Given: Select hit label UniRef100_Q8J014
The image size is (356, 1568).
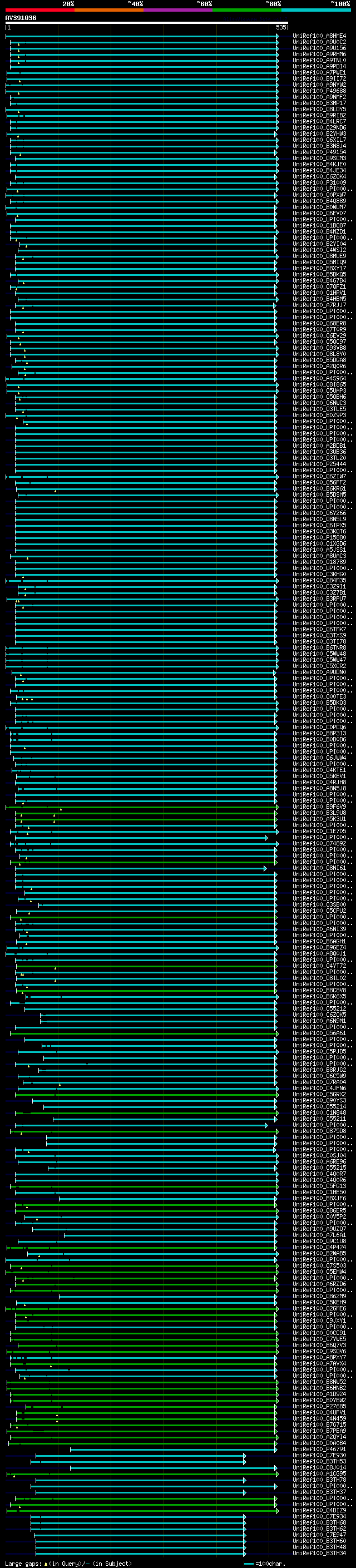Looking at the screenshot, I should (319, 1467).
